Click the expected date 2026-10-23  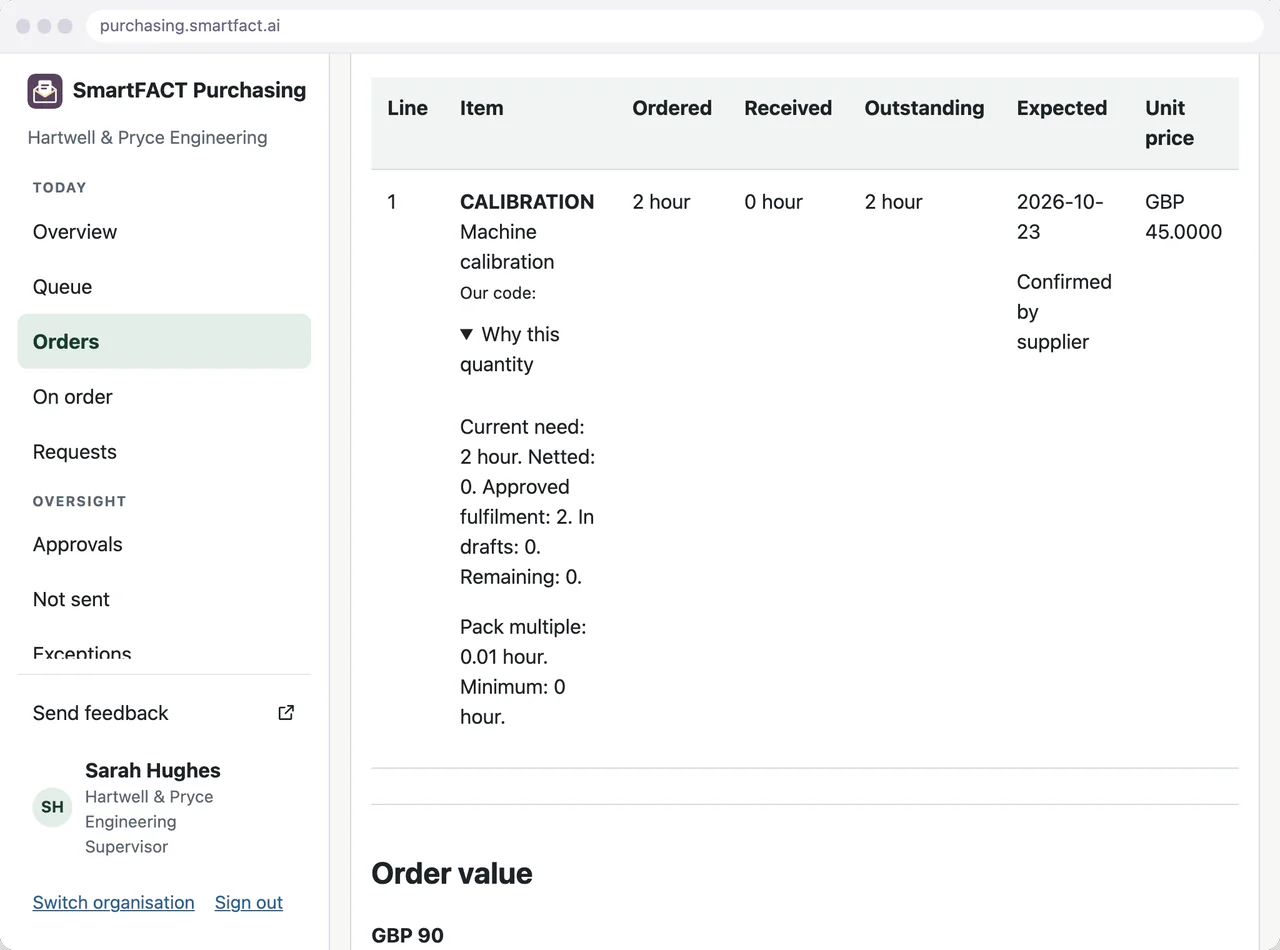click(x=1060, y=217)
